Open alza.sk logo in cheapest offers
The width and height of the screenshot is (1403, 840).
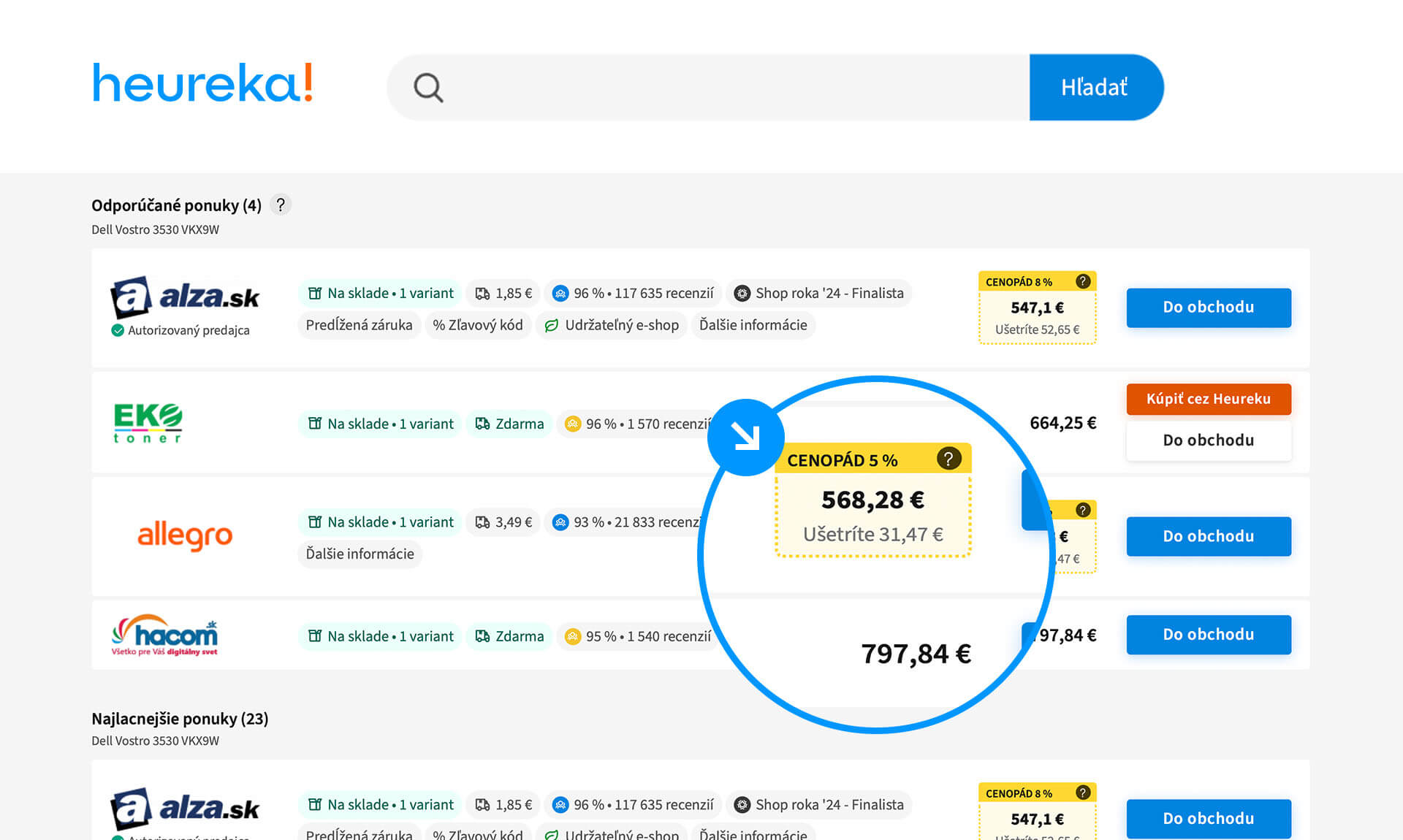pos(185,808)
